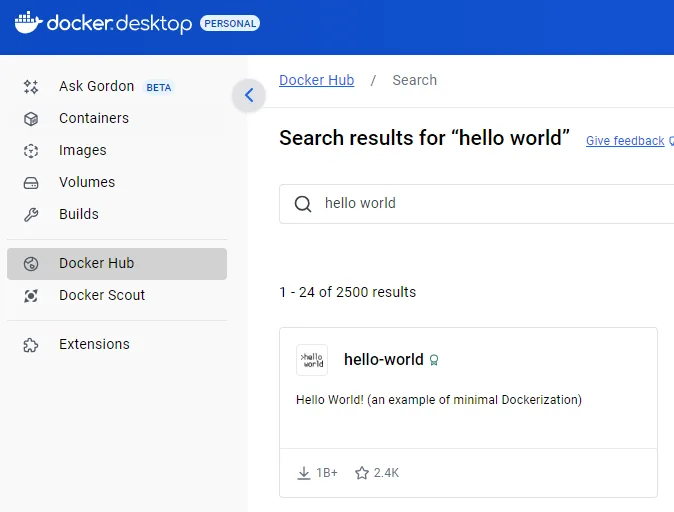Click the PERSONAL plan badge
Screen dimensions: 674x512
(x=230, y=23)
